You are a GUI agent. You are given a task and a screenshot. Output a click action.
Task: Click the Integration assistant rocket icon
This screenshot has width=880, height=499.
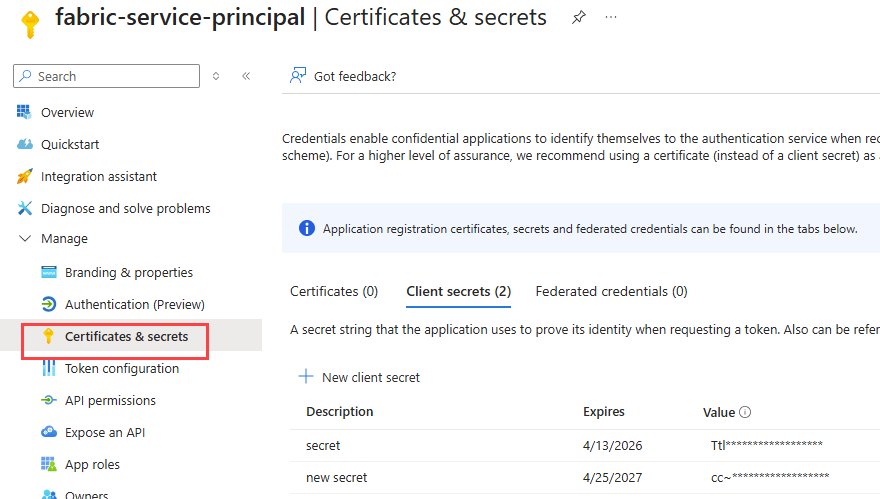(25, 176)
